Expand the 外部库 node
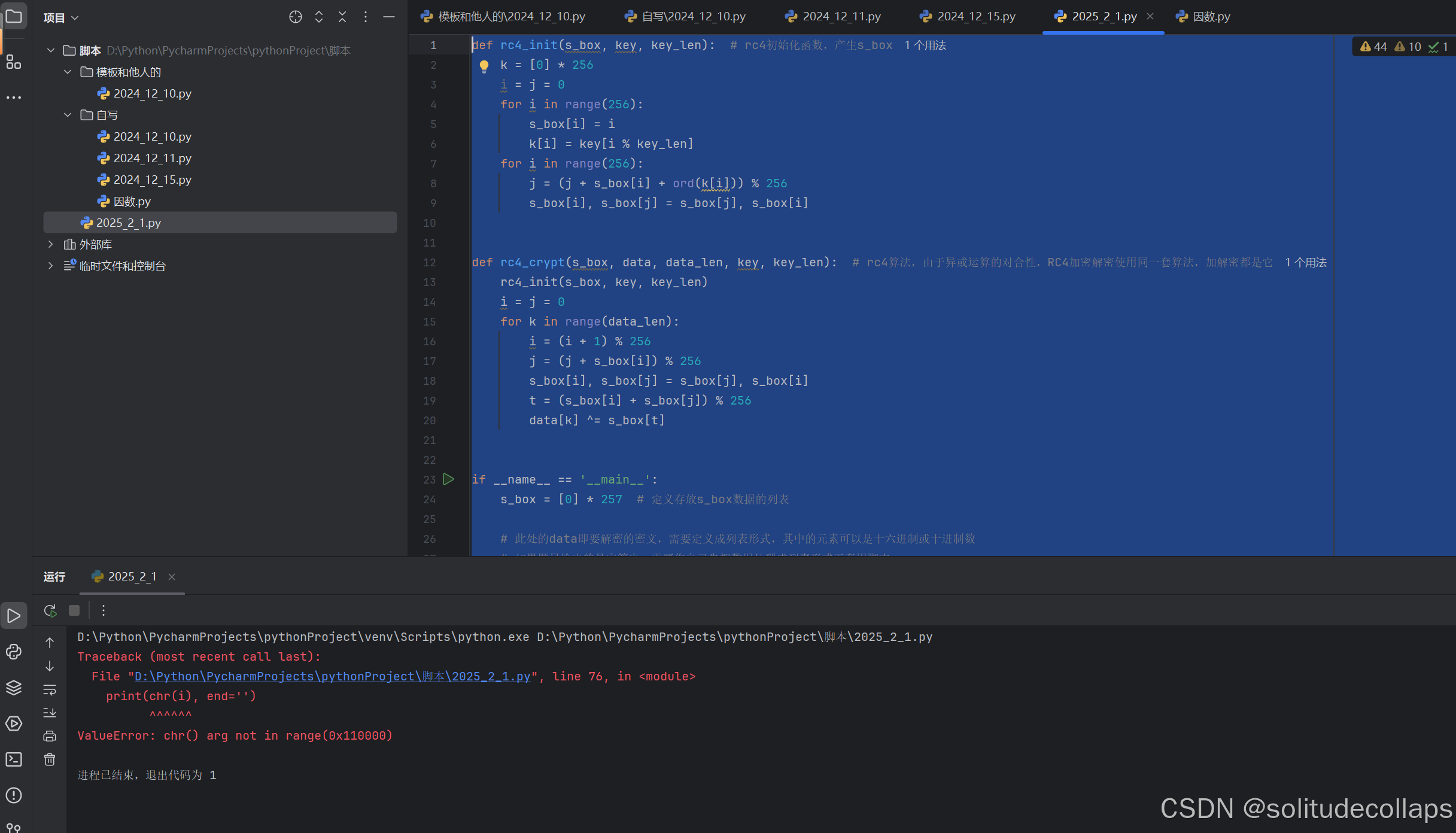 pos(51,244)
